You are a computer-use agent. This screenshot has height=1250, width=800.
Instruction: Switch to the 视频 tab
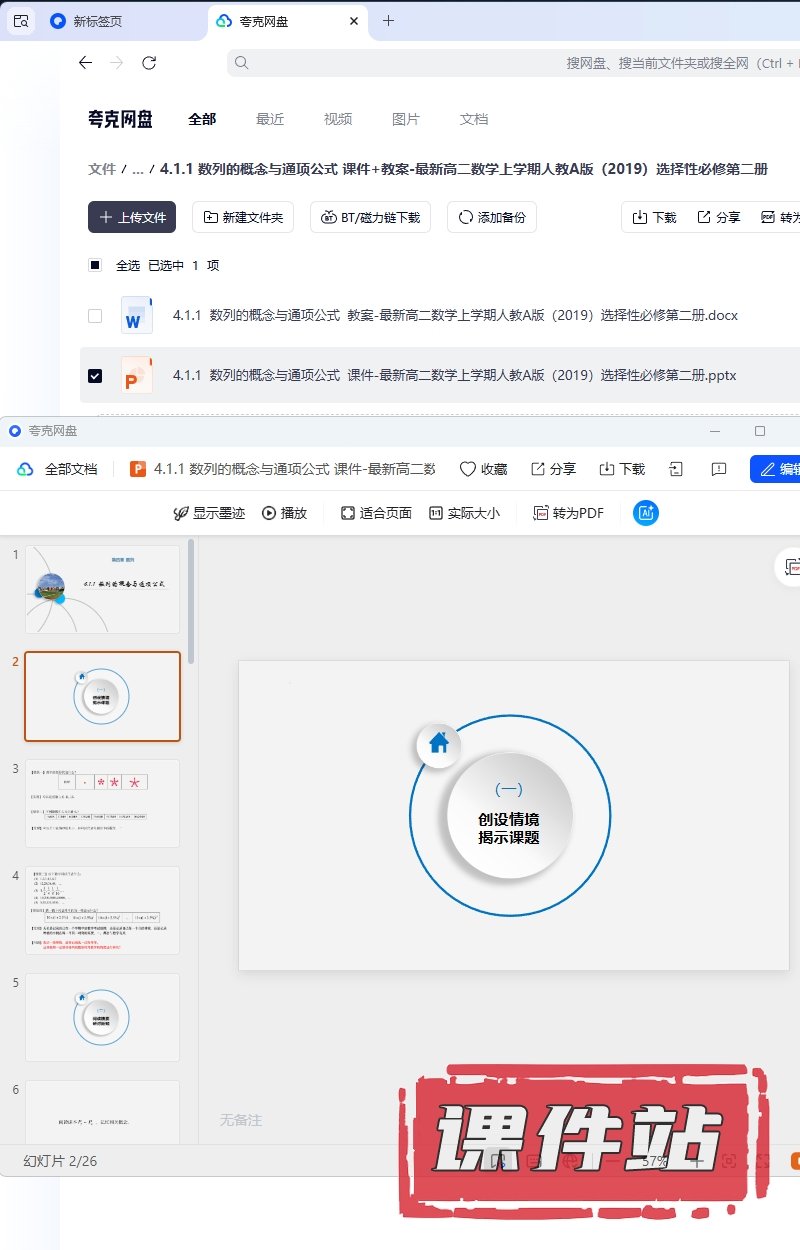pos(338,119)
